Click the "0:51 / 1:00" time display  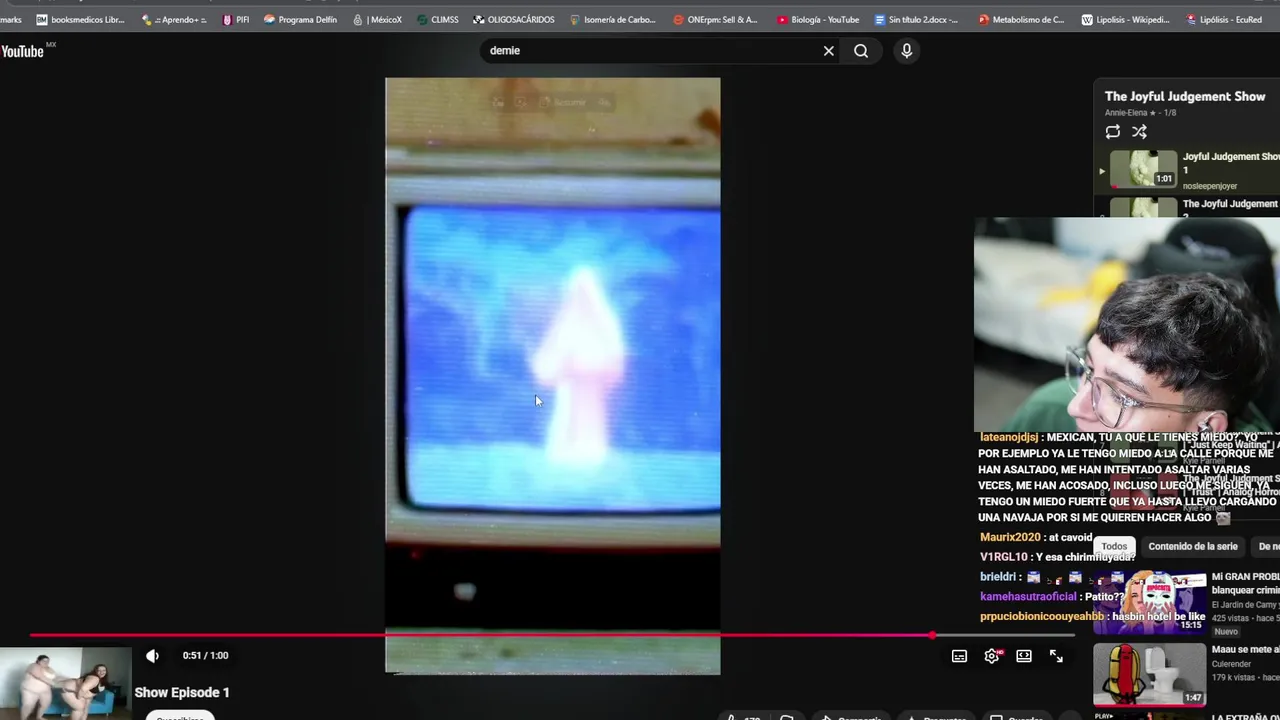tap(205, 656)
